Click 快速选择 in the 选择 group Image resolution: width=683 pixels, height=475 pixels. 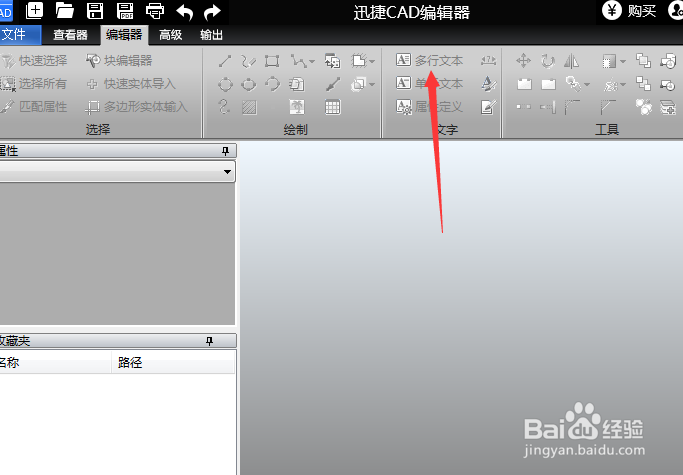pyautogui.click(x=34, y=61)
